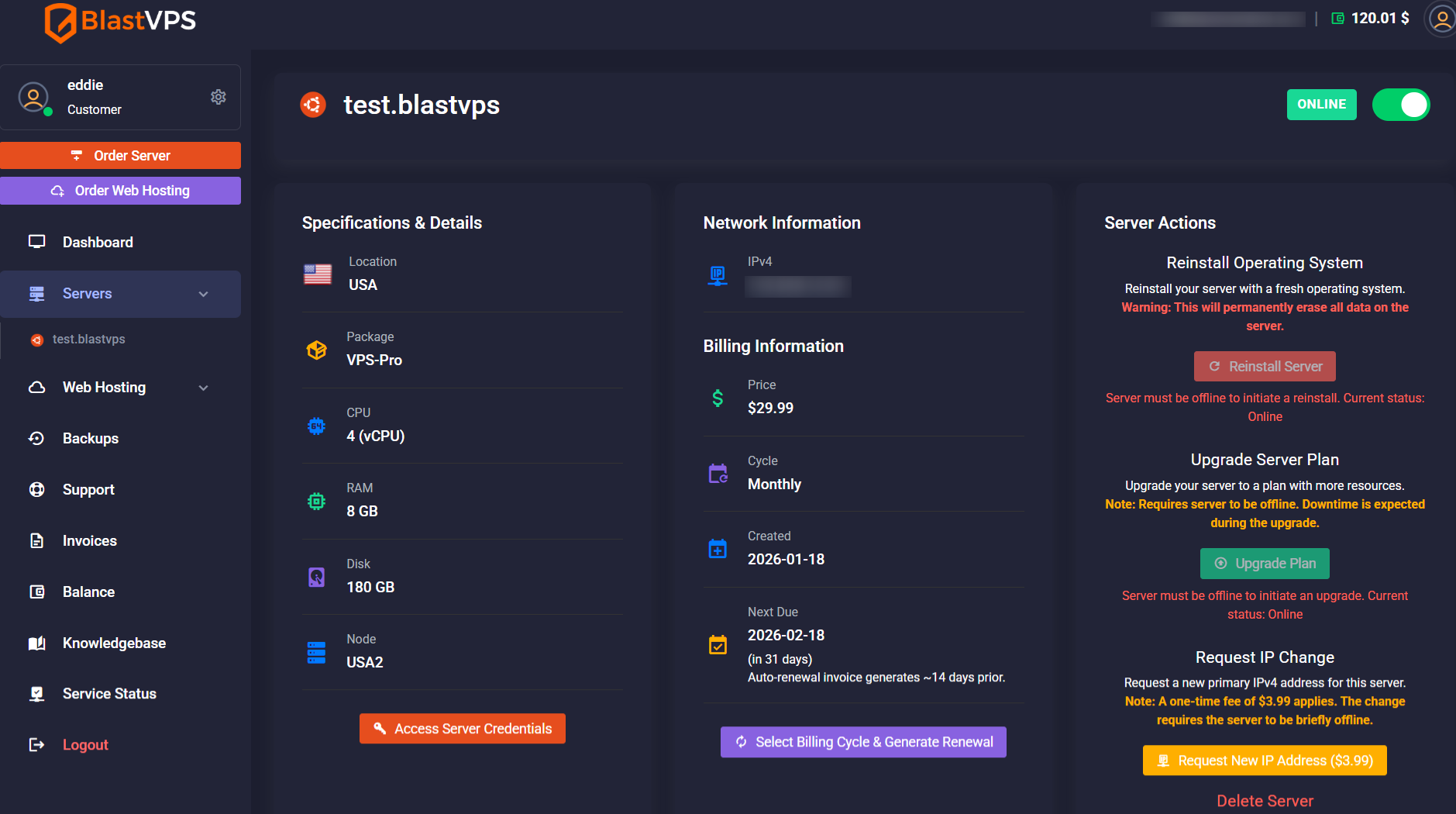
Task: Click the blurred account text in top bar
Action: point(1228,19)
